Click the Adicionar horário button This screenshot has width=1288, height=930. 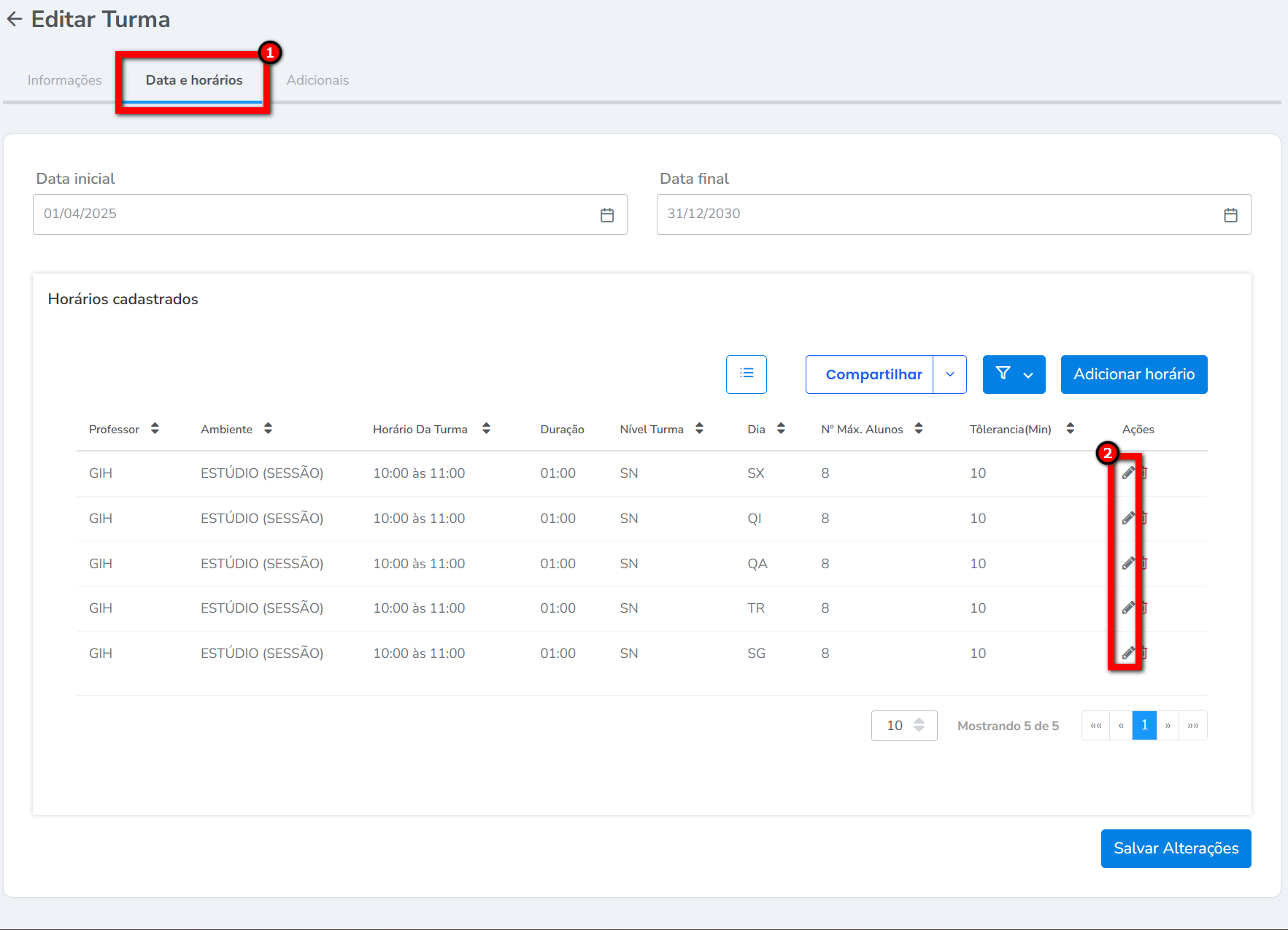point(1133,374)
